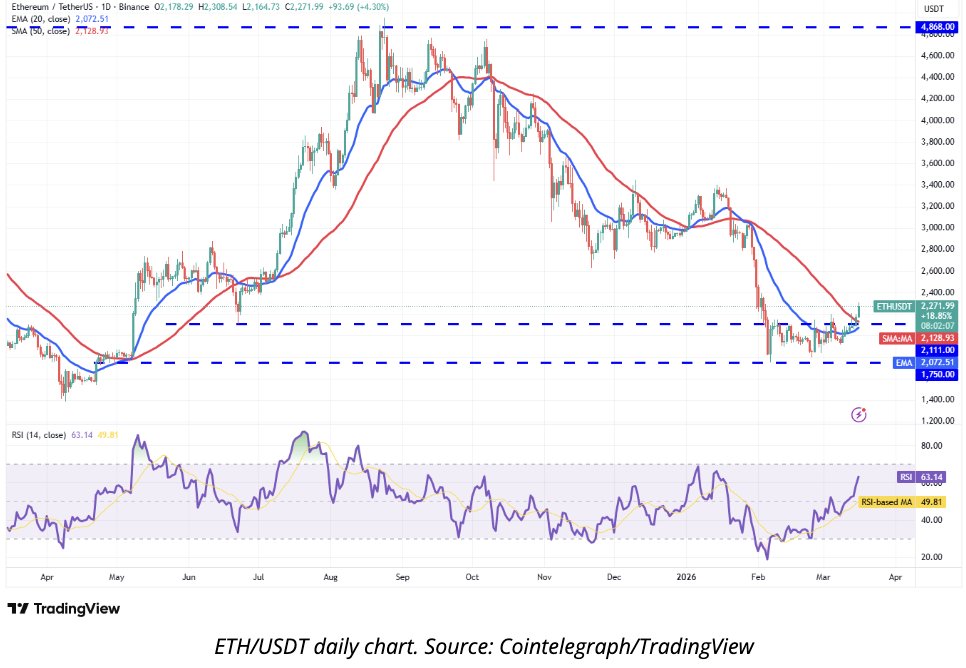Click the Aug label on time axis
Viewport: 966px width, 668px height.
point(331,577)
